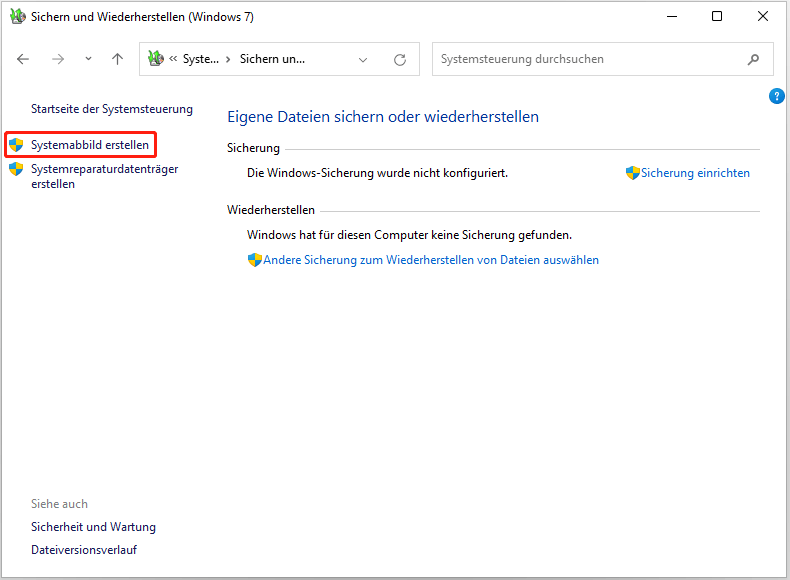The image size is (790, 580).
Task: Click the Back arrow in navigation bar
Action: [23, 59]
